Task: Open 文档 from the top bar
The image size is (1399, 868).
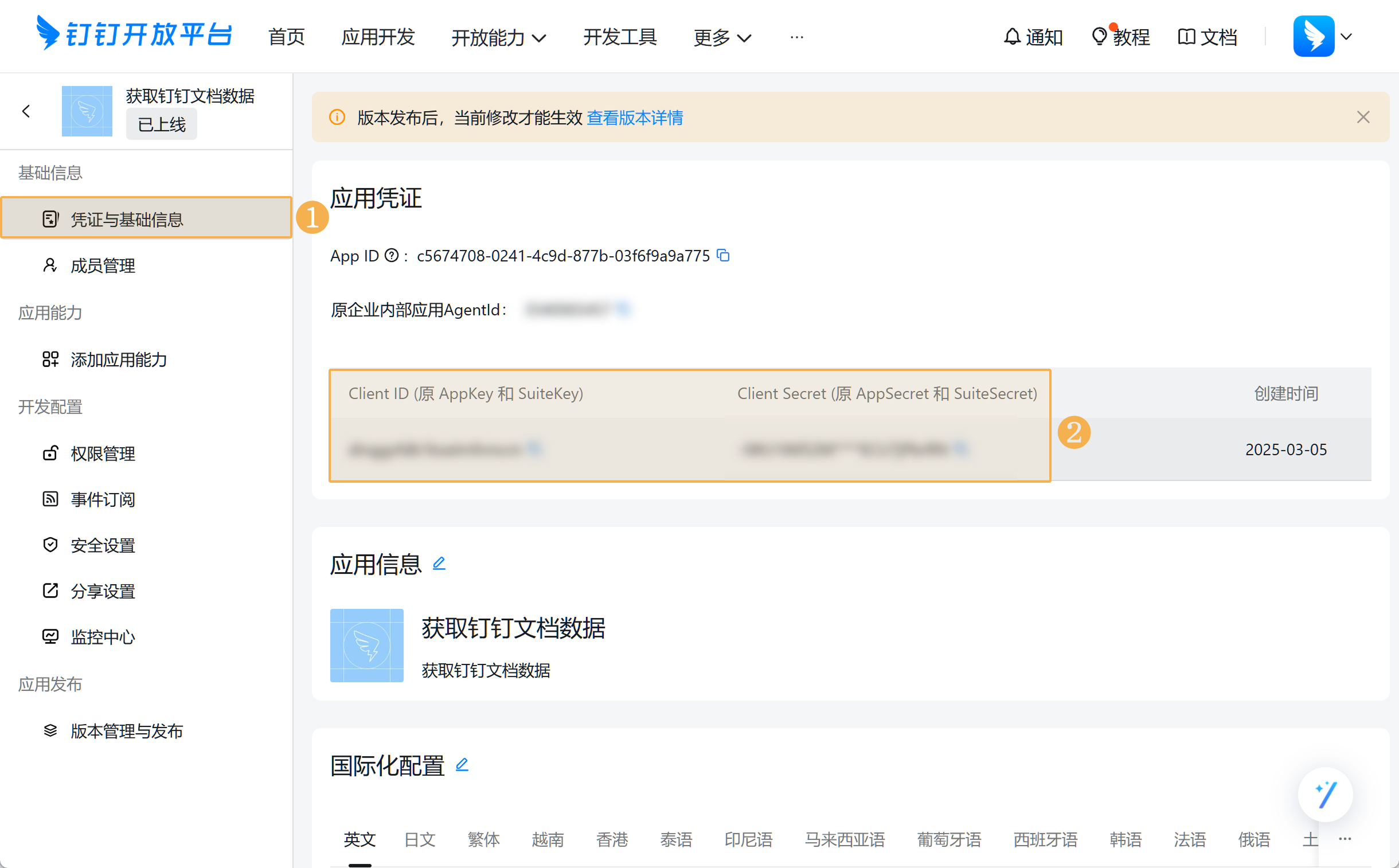Action: pyautogui.click(x=1207, y=37)
